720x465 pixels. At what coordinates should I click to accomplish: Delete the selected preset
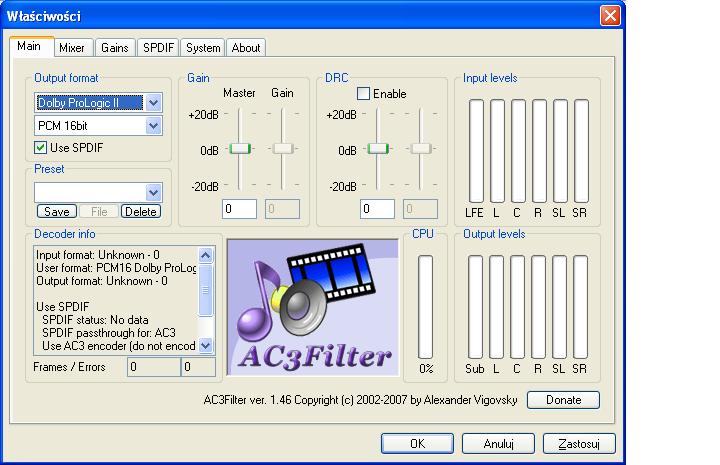pyautogui.click(x=141, y=212)
